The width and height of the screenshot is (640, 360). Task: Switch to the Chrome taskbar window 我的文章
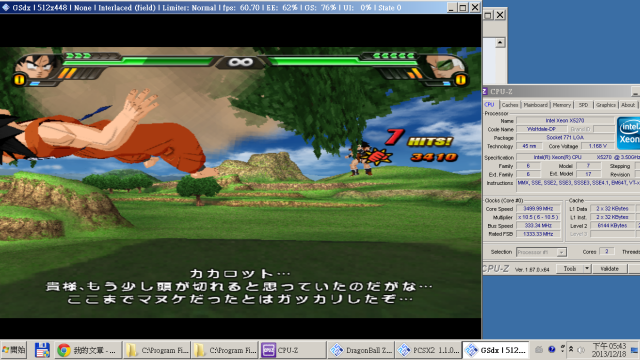(88, 350)
